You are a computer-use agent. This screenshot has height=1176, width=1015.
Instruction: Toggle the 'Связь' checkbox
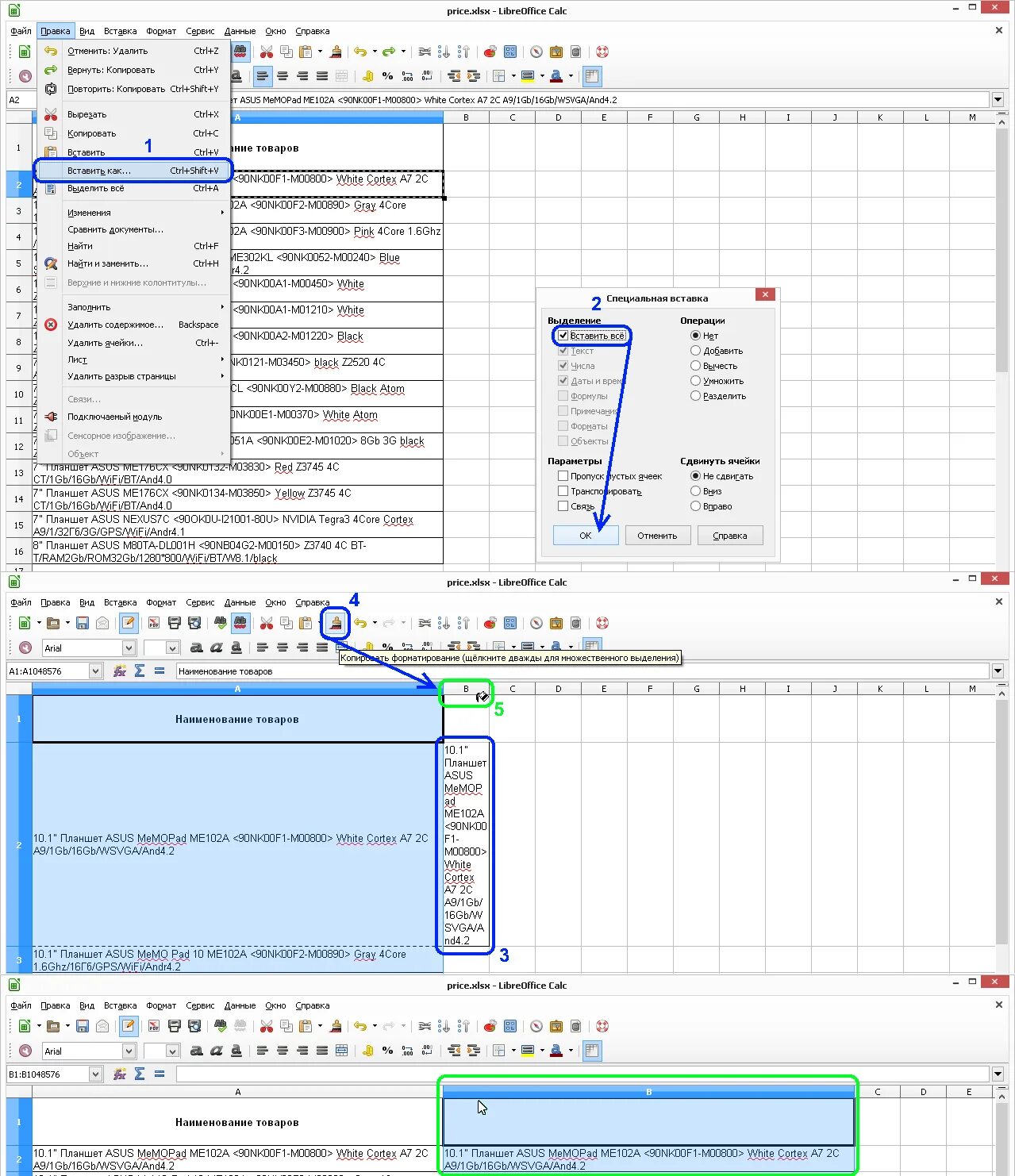563,506
